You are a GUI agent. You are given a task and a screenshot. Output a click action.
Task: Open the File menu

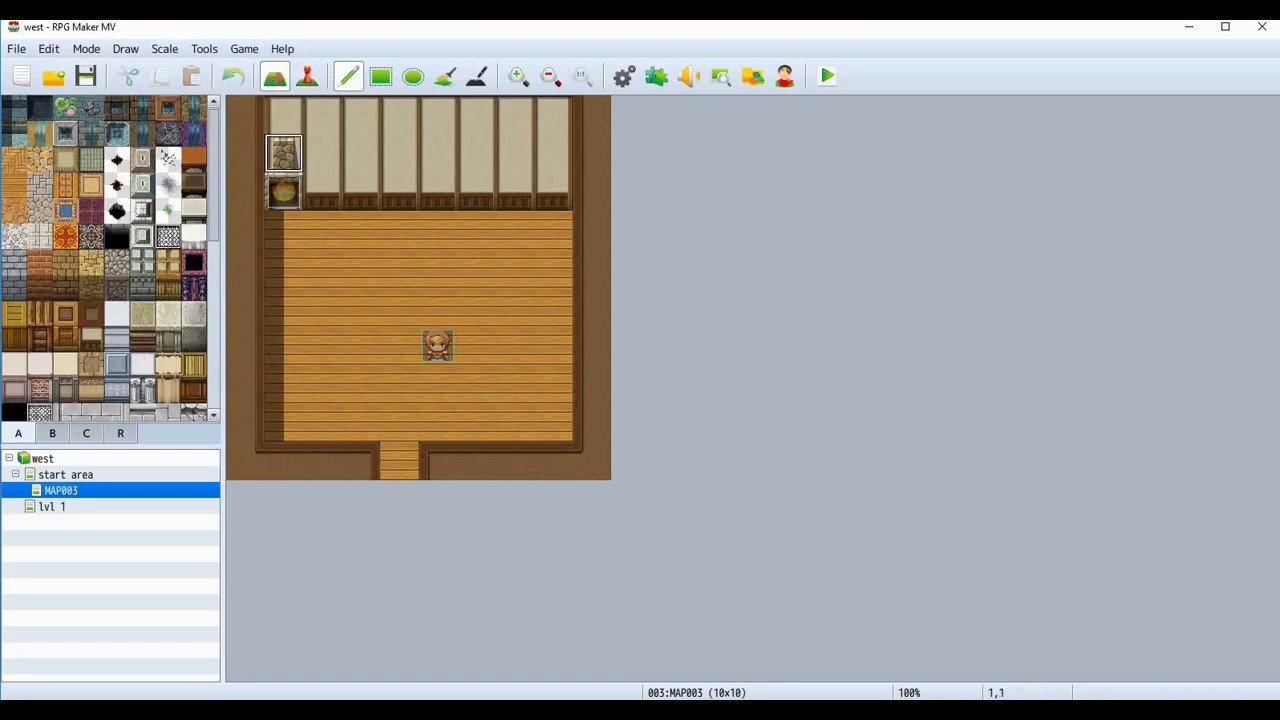[16, 49]
